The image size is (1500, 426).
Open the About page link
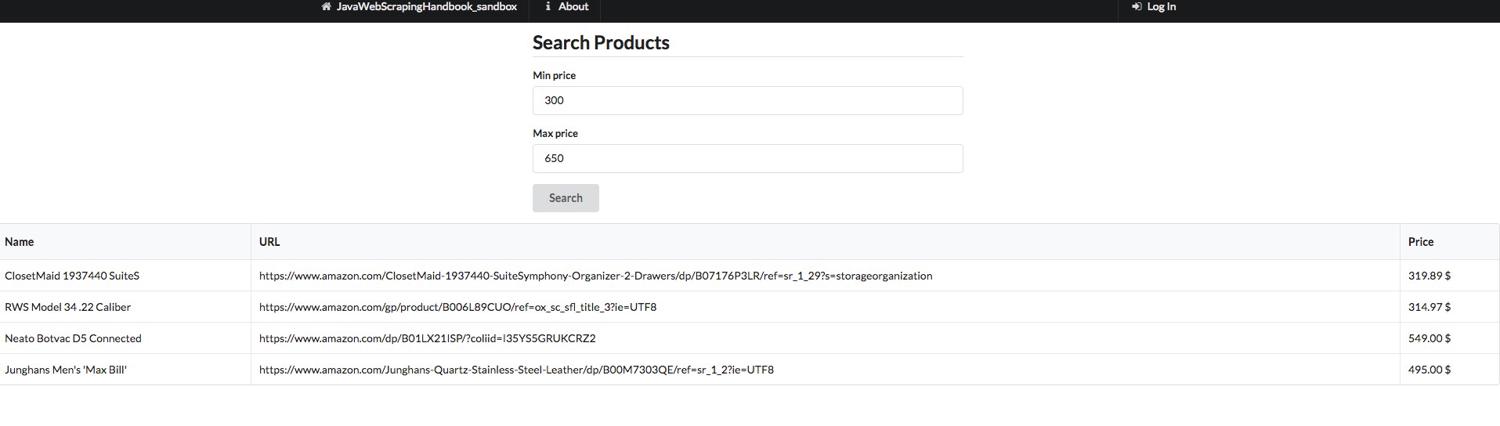(565, 7)
